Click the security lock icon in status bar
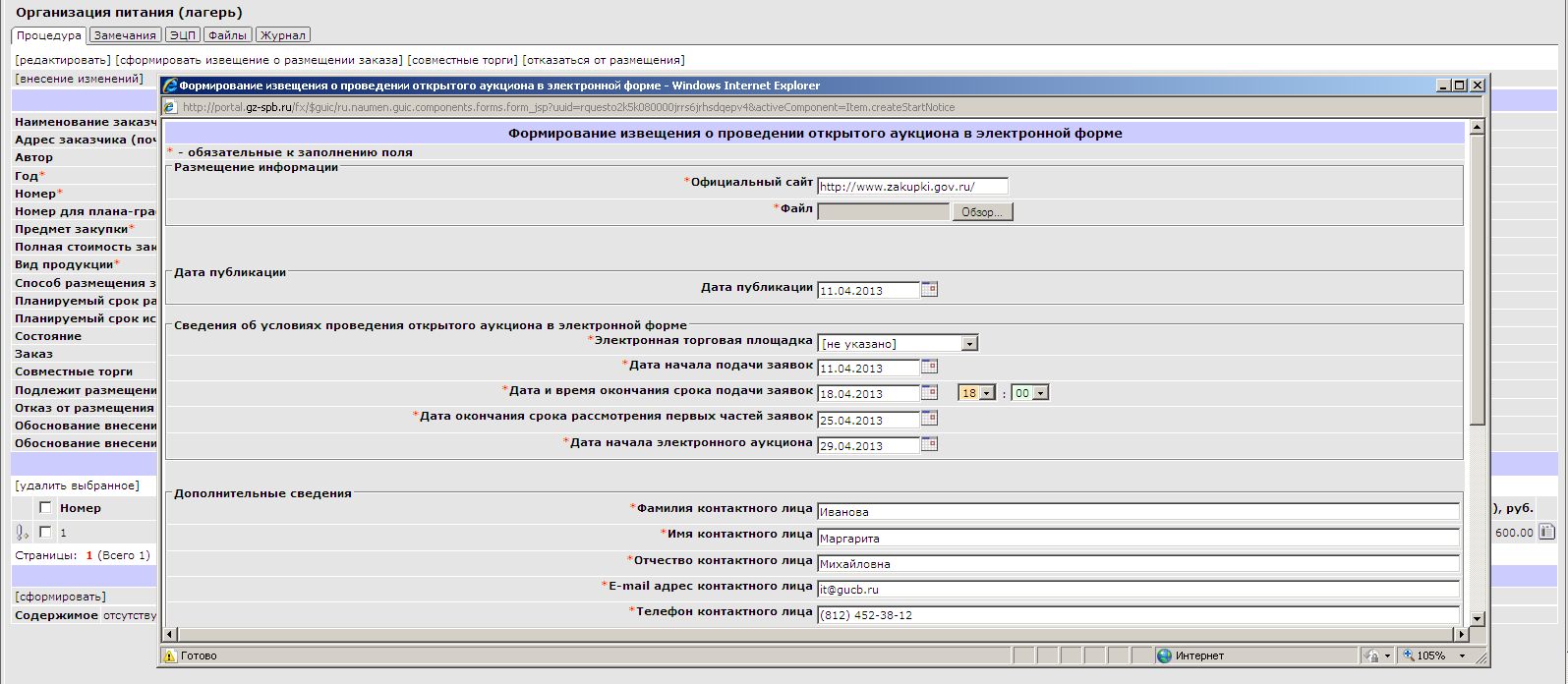Screen dimensions: 1568x684 [1372, 655]
